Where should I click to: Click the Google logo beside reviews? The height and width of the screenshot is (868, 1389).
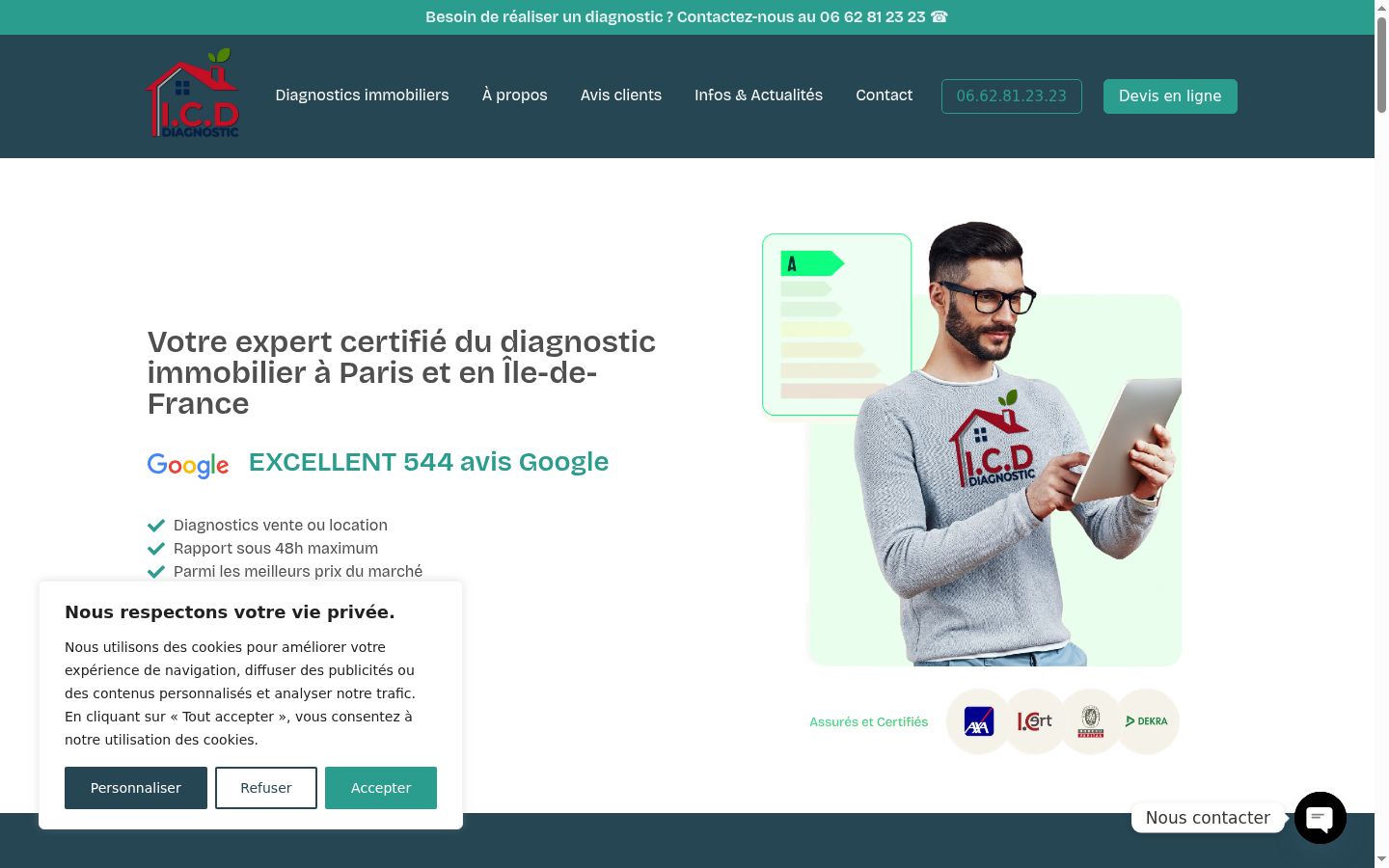[x=188, y=465]
